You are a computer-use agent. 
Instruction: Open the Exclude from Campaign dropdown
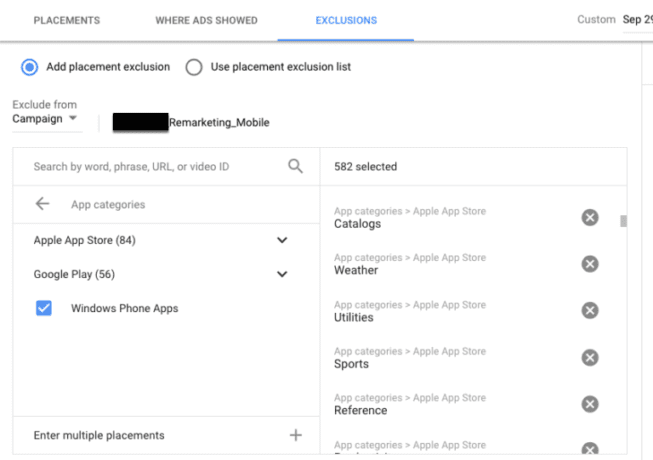point(46,120)
